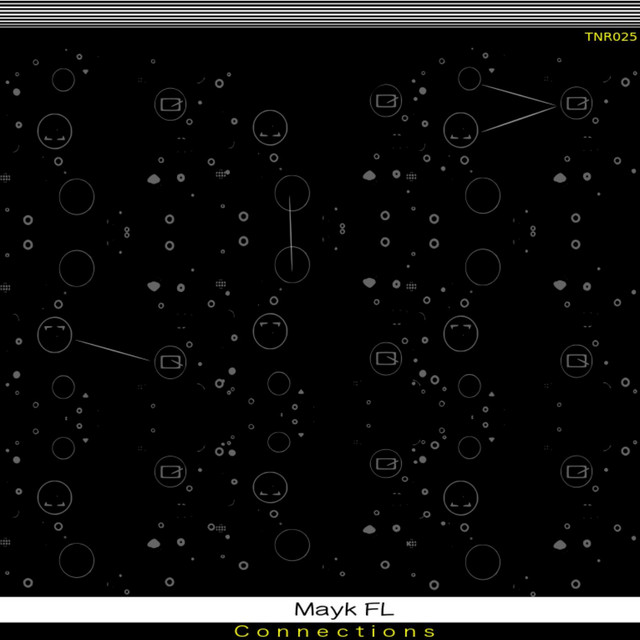This screenshot has height=640, width=640.
Task: Click the TNR025 catalog label
Action: click(x=610, y=37)
